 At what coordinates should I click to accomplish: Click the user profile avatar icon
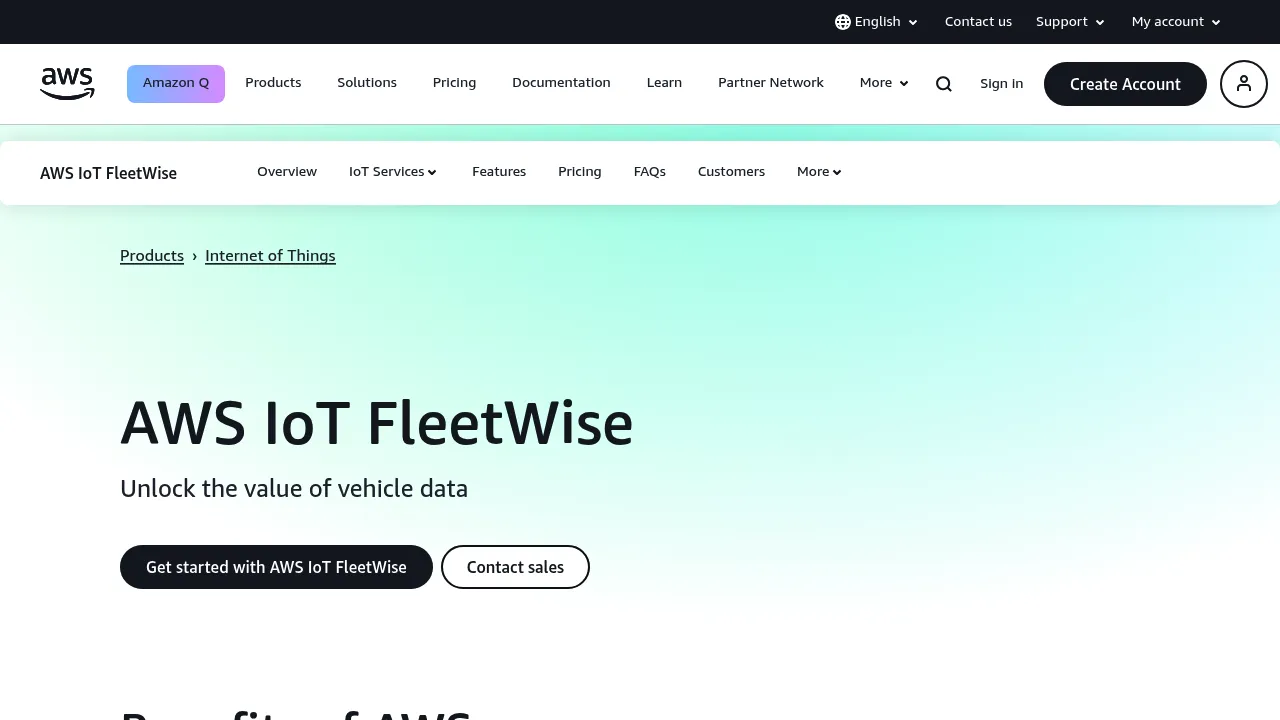pos(1244,84)
